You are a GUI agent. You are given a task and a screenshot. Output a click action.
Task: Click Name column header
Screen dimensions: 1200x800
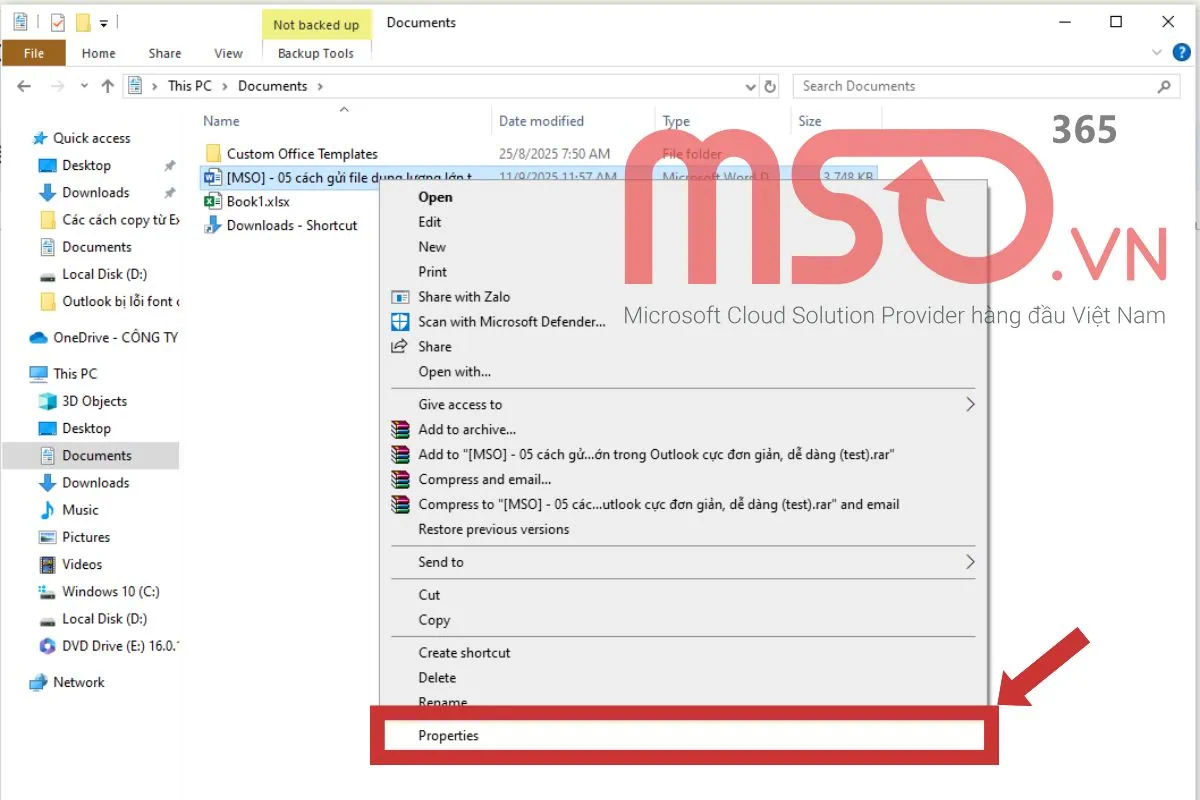point(221,121)
